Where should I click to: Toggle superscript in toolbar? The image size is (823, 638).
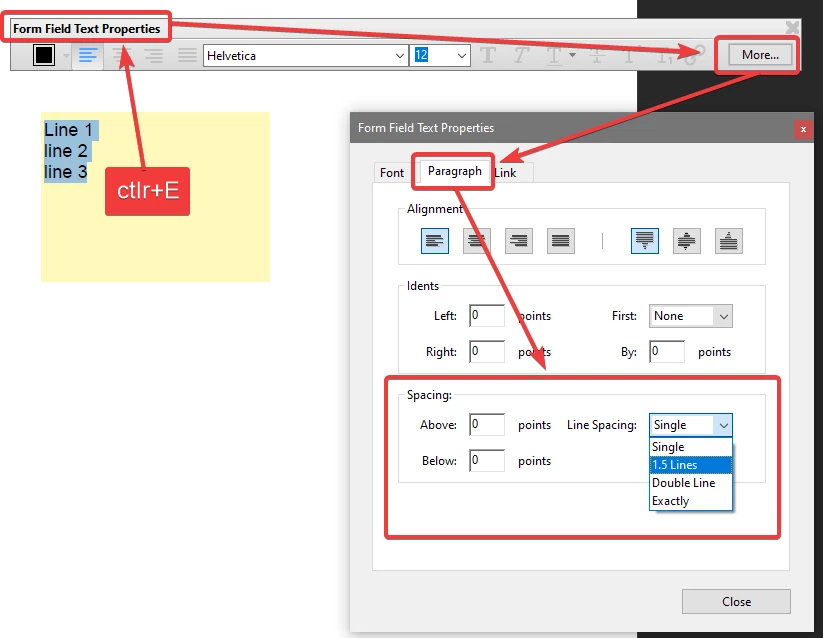[630, 55]
